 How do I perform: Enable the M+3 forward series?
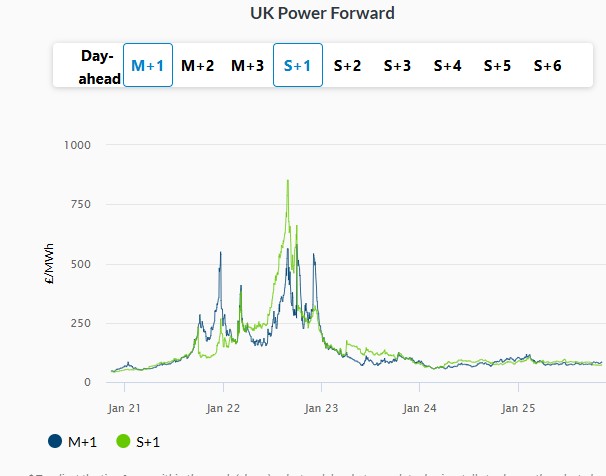[x=247, y=66]
